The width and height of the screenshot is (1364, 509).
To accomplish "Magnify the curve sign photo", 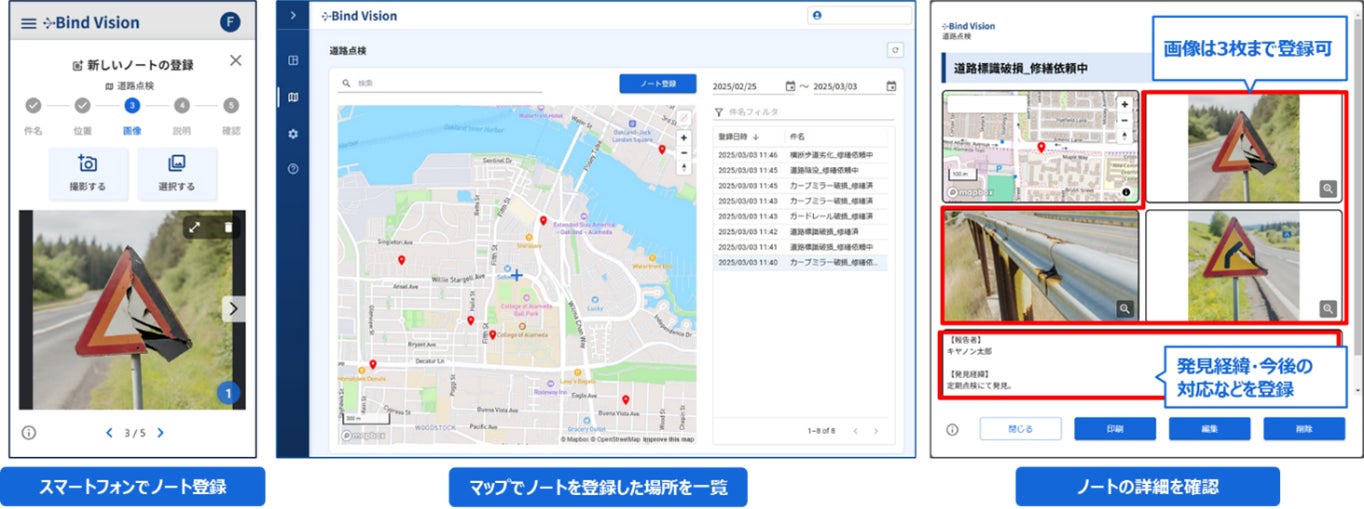I will coord(1327,308).
